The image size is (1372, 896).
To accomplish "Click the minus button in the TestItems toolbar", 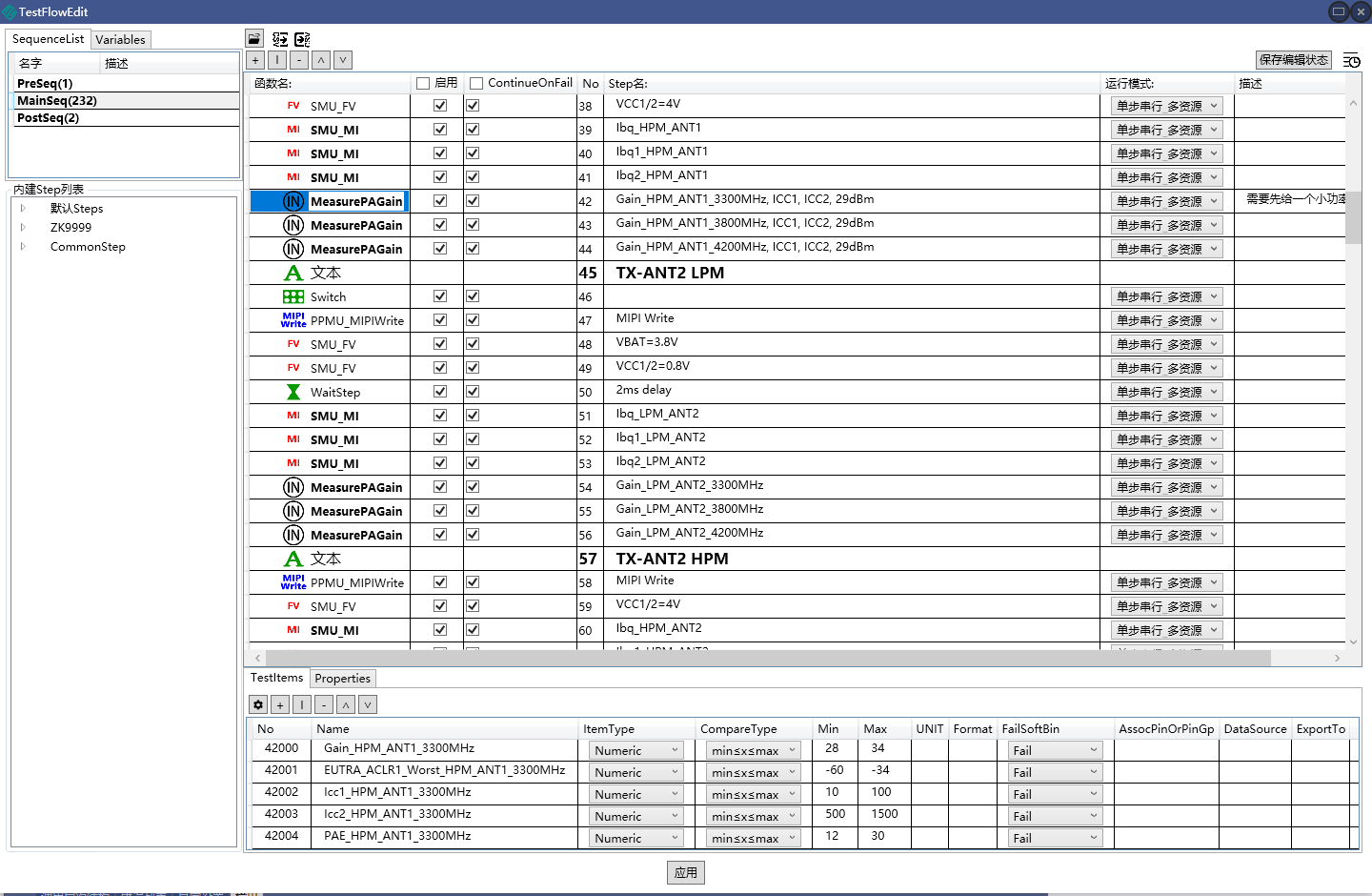I will coord(324,704).
